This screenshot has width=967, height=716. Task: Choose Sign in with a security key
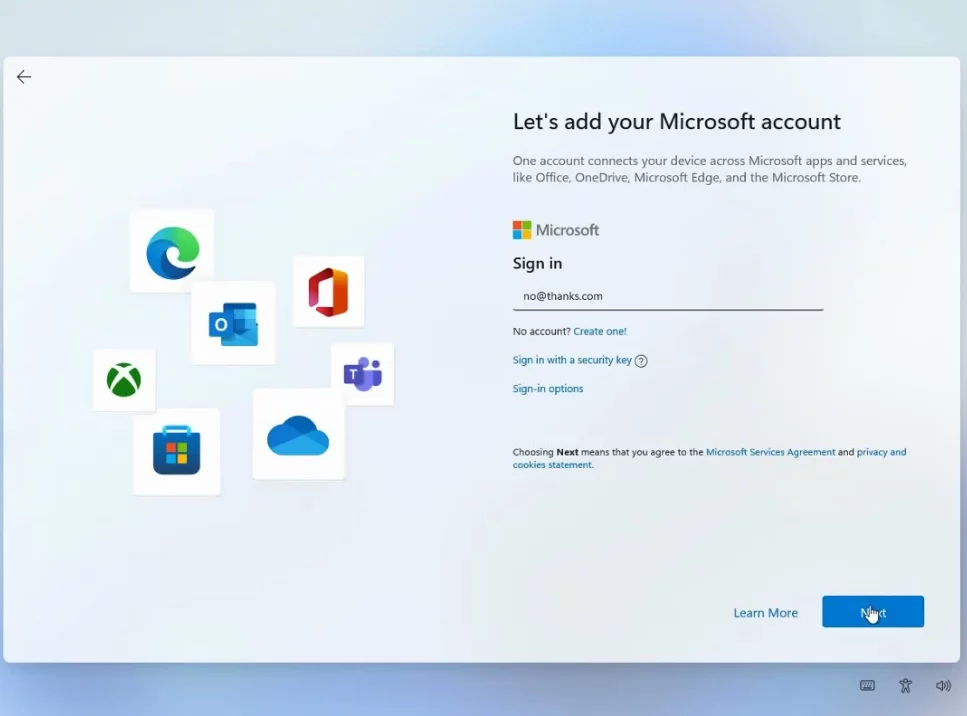(x=572, y=360)
